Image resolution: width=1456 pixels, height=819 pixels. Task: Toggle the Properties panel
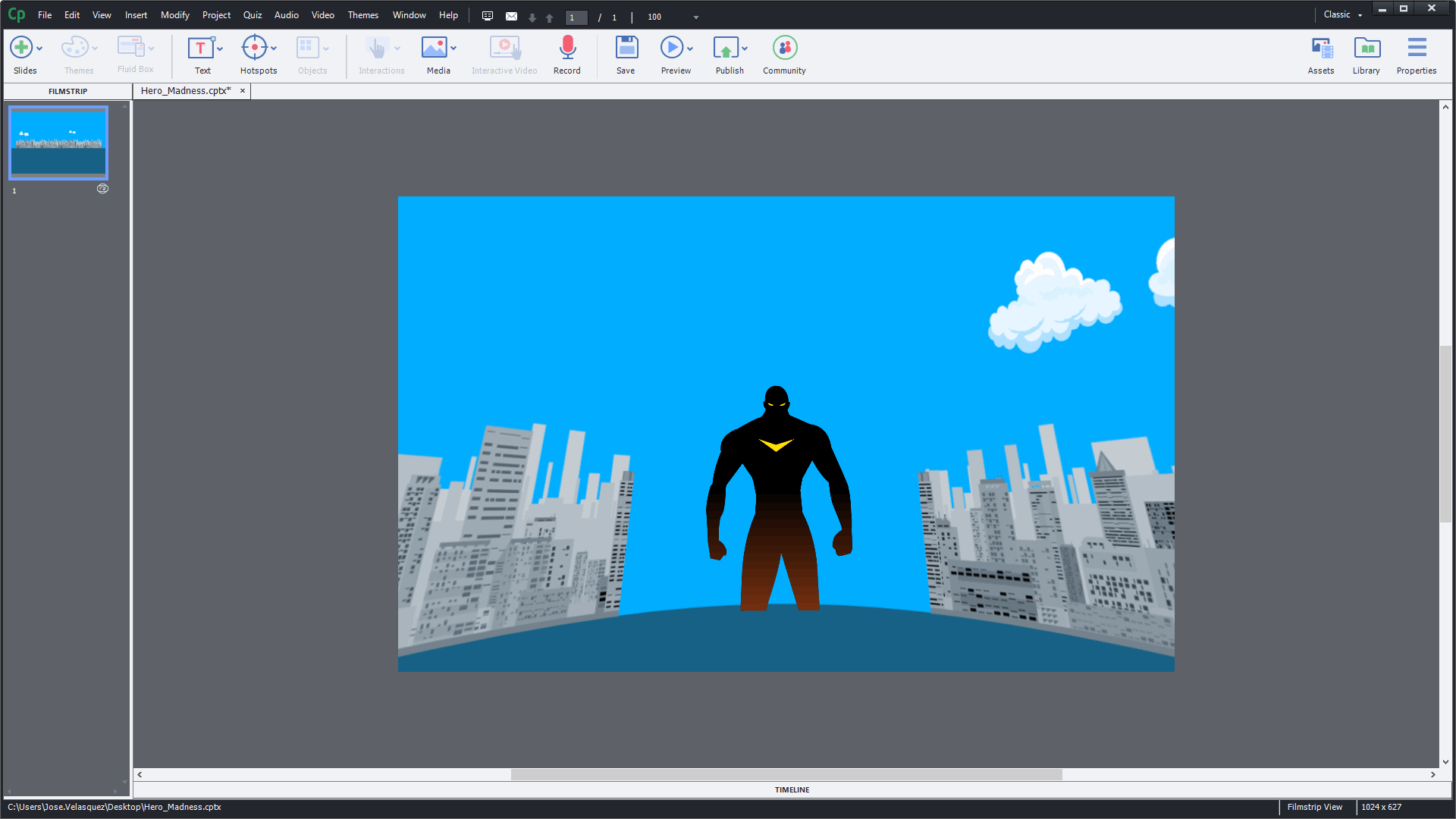(x=1417, y=48)
